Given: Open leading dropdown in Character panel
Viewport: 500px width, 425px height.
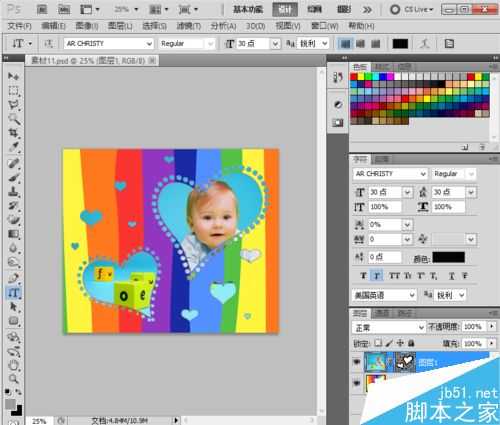Looking at the screenshot, I should click(471, 192).
